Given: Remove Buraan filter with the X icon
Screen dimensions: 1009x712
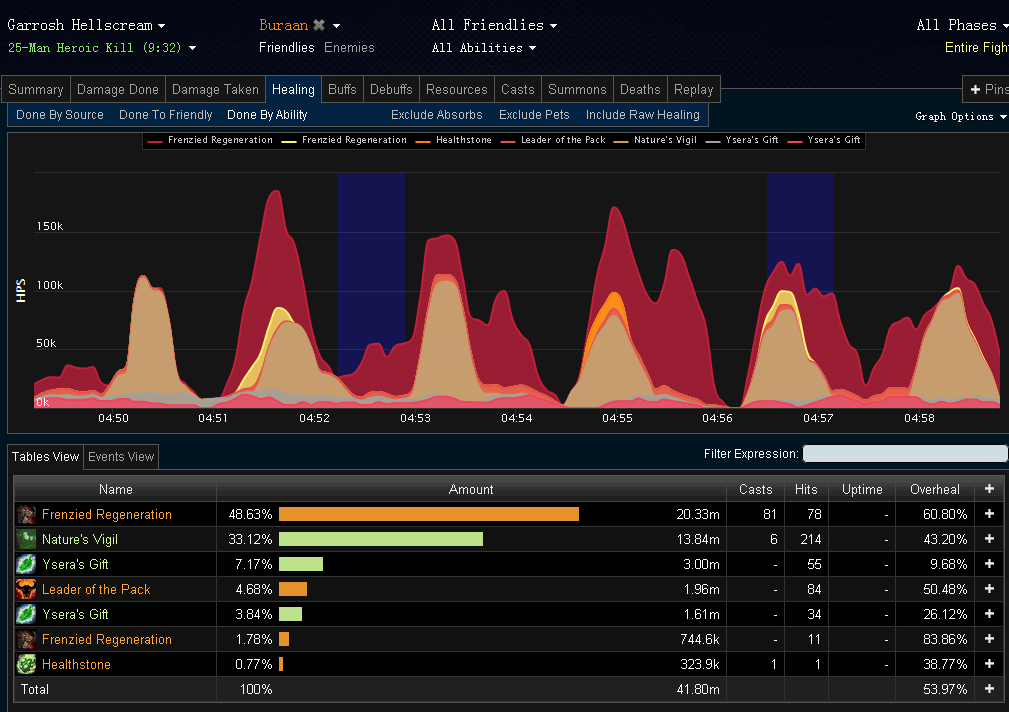Looking at the screenshot, I should pyautogui.click(x=319, y=25).
